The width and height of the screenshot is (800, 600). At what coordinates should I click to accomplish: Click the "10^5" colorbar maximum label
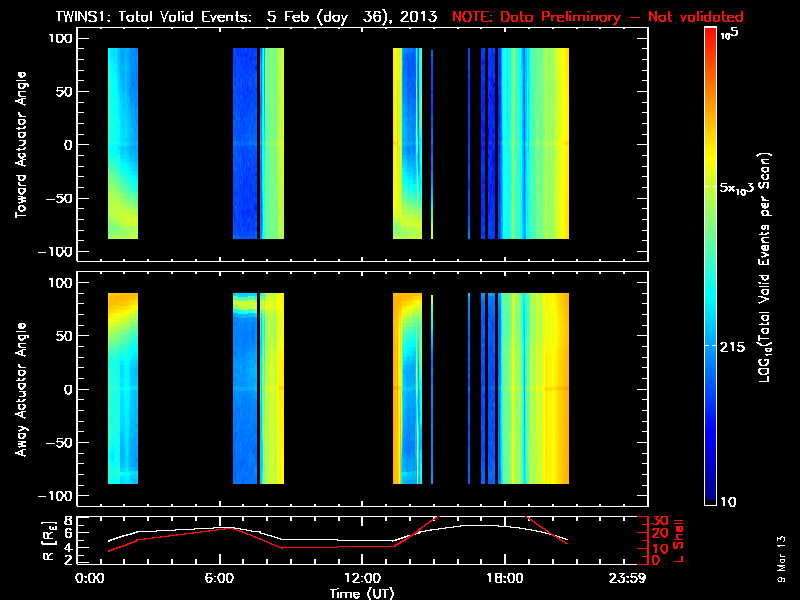click(x=730, y=33)
